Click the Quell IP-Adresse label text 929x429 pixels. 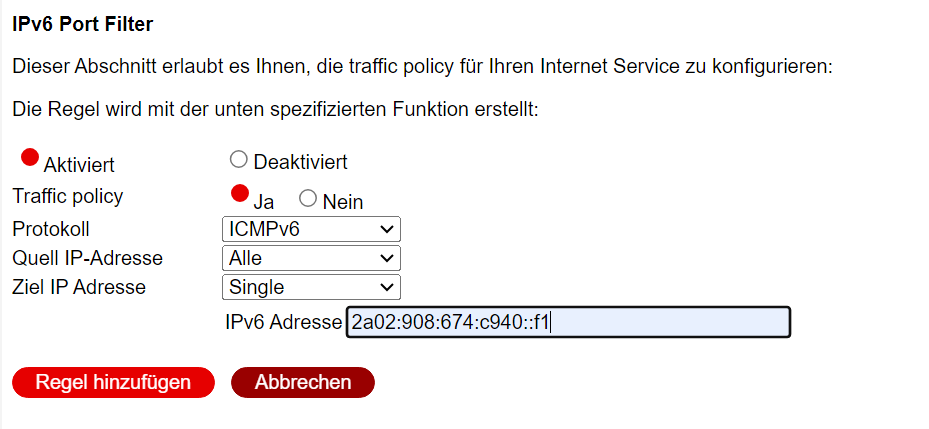pos(87,258)
